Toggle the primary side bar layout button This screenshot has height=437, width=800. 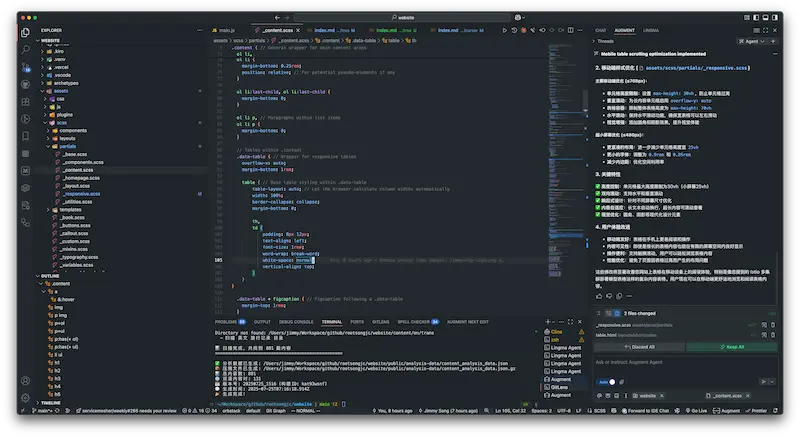(756, 17)
